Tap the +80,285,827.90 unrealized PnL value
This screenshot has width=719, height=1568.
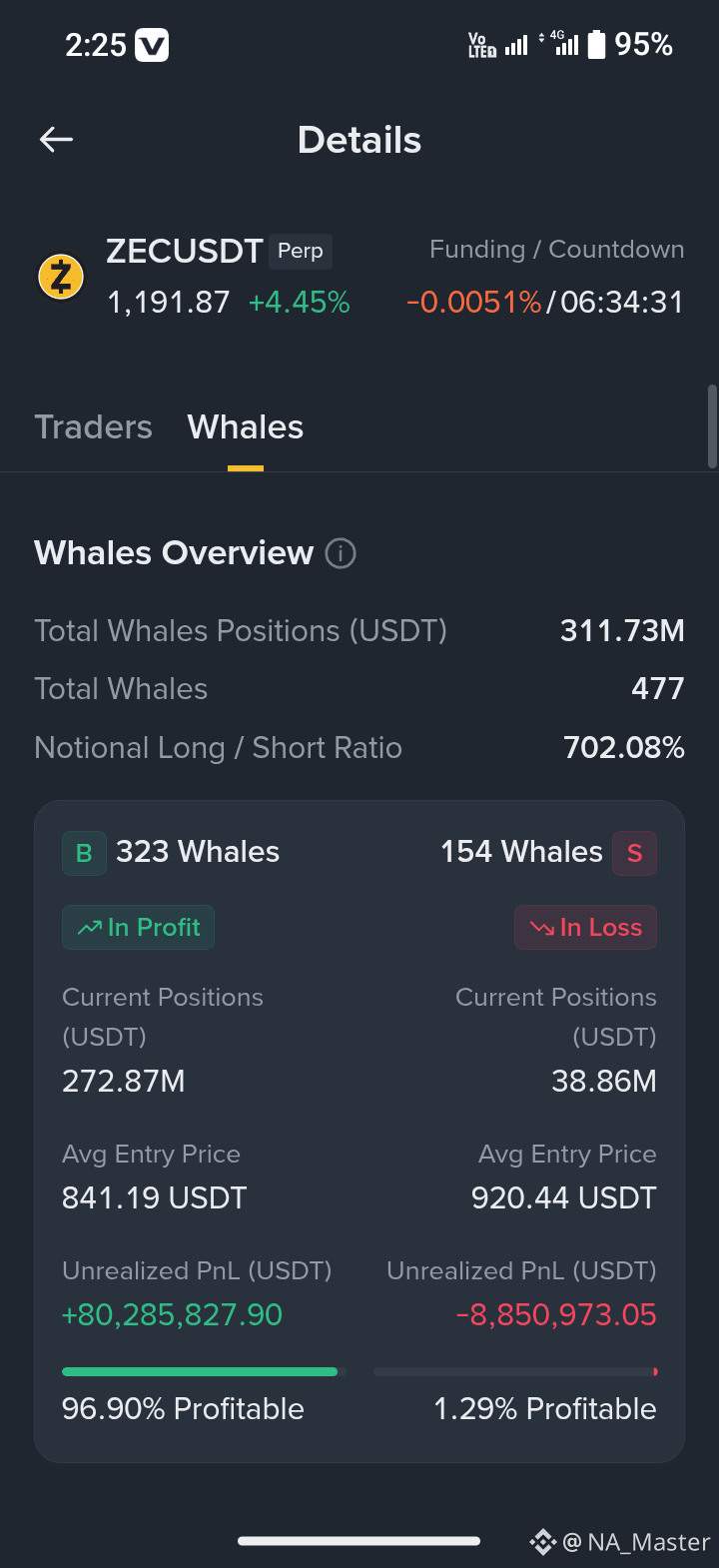172,1315
